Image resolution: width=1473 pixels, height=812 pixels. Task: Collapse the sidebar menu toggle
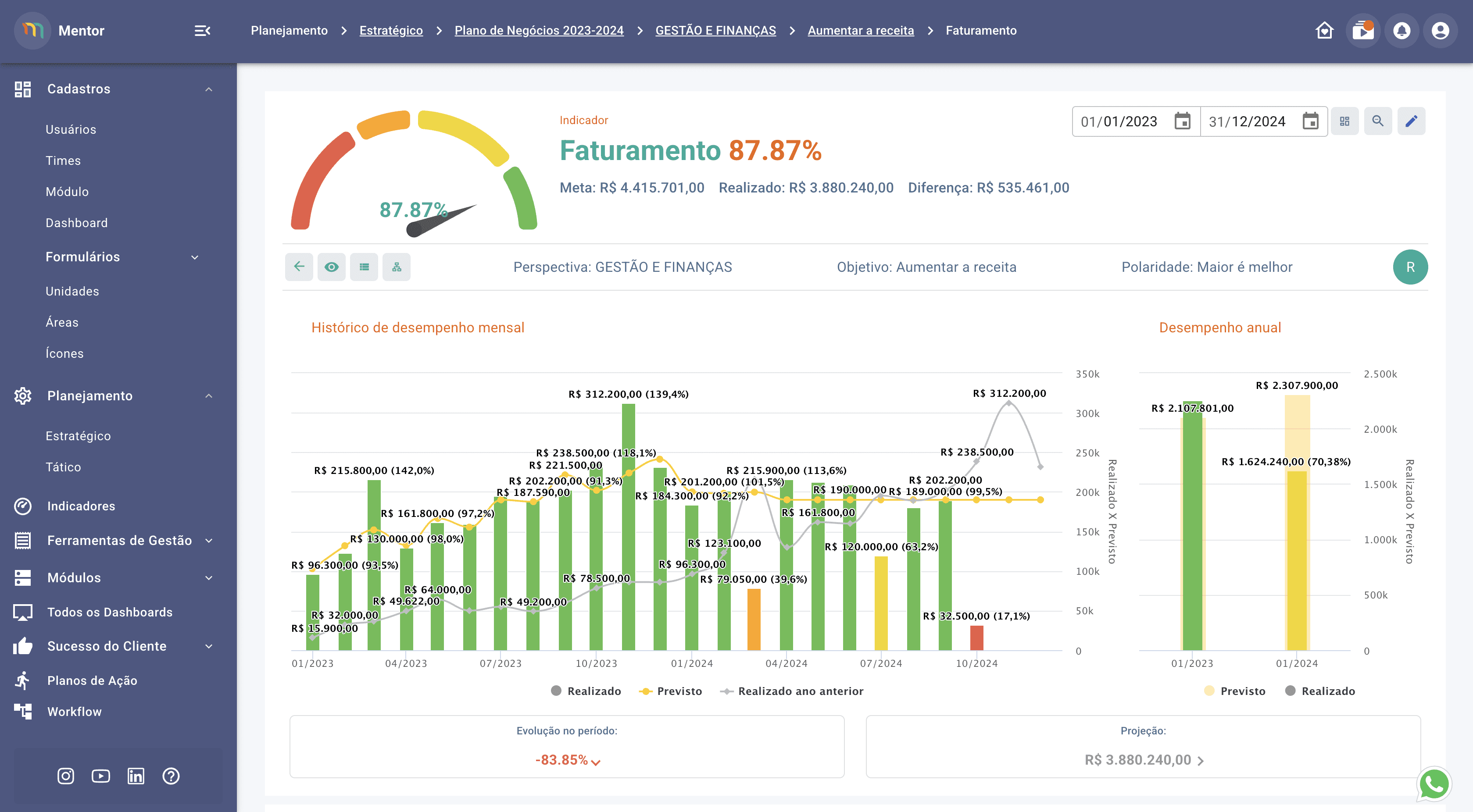tap(202, 30)
